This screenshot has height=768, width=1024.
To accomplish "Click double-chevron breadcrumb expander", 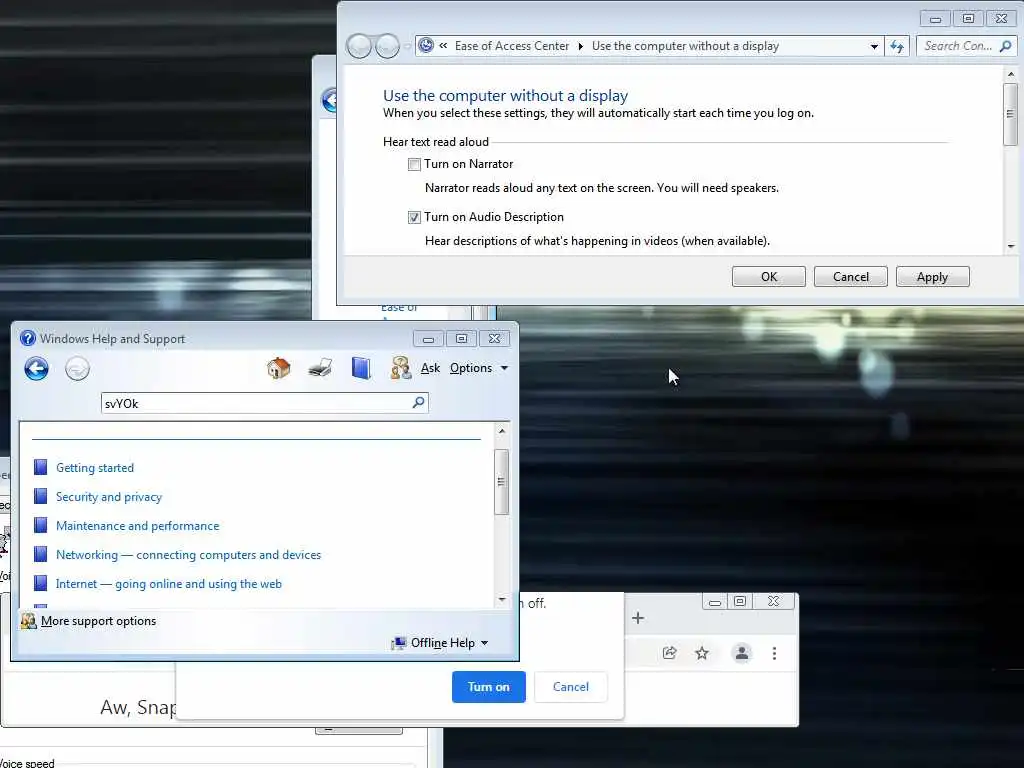I will click(443, 46).
